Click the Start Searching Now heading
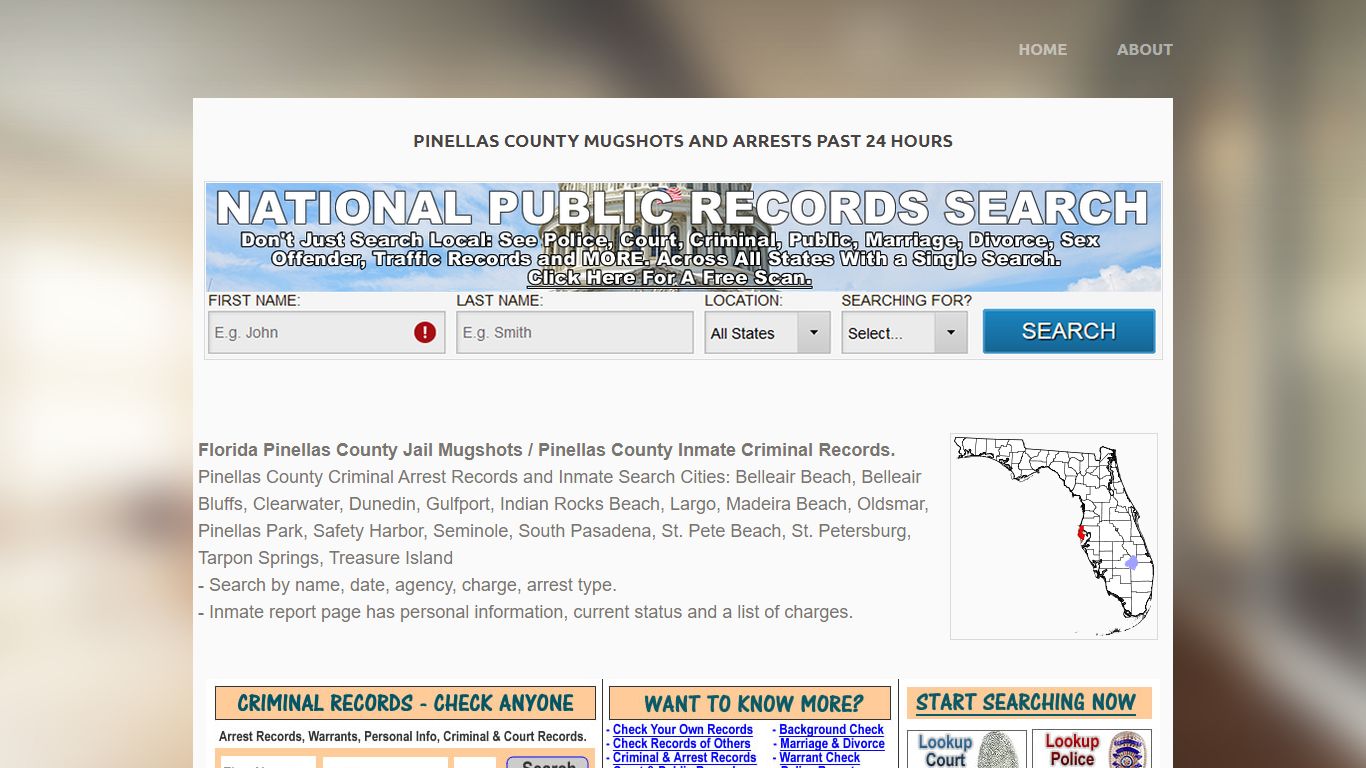 (x=1026, y=703)
